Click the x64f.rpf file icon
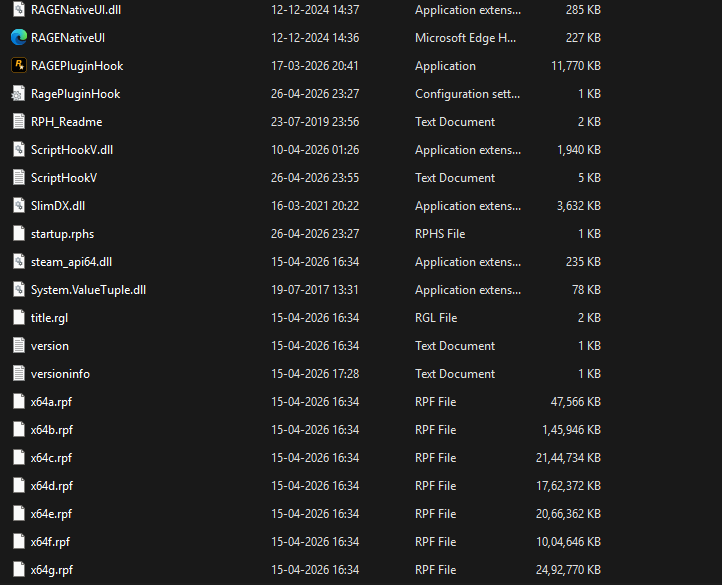Image resolution: width=722 pixels, height=585 pixels. point(19,542)
